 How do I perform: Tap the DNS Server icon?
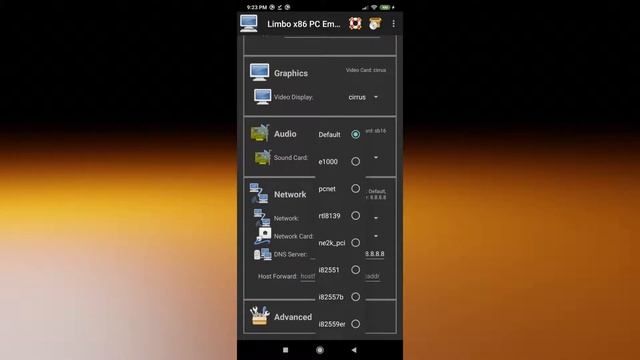pyautogui.click(x=262, y=254)
